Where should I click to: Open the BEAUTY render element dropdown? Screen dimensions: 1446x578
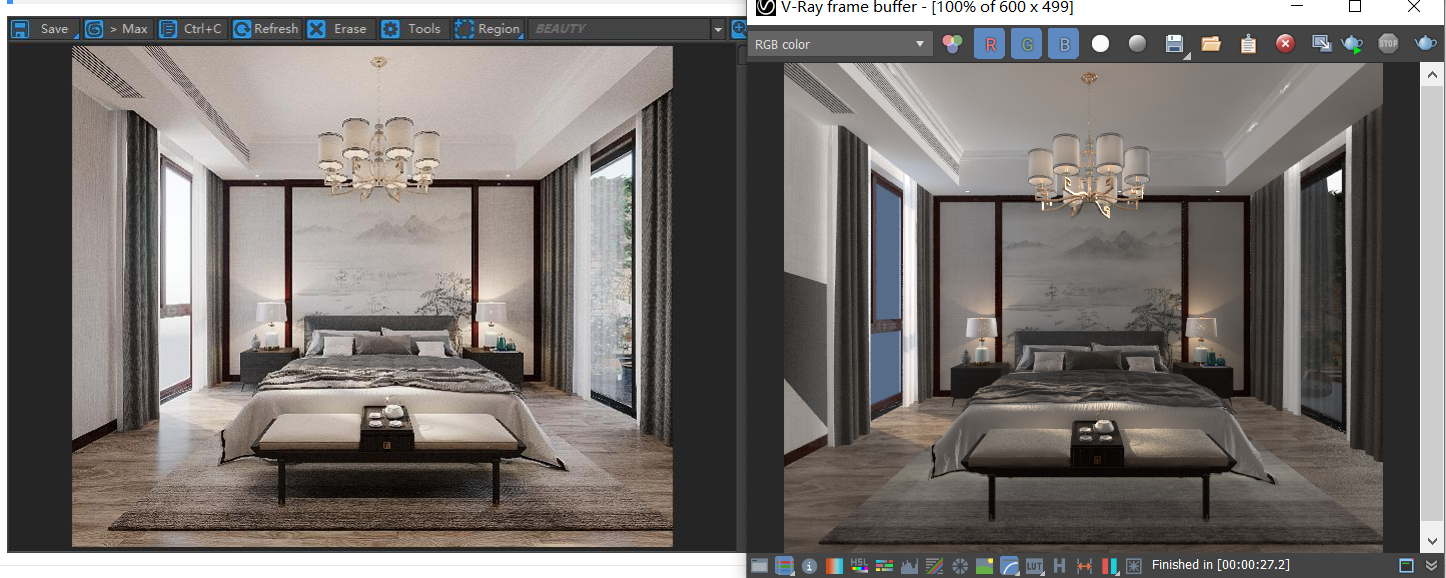(x=626, y=29)
